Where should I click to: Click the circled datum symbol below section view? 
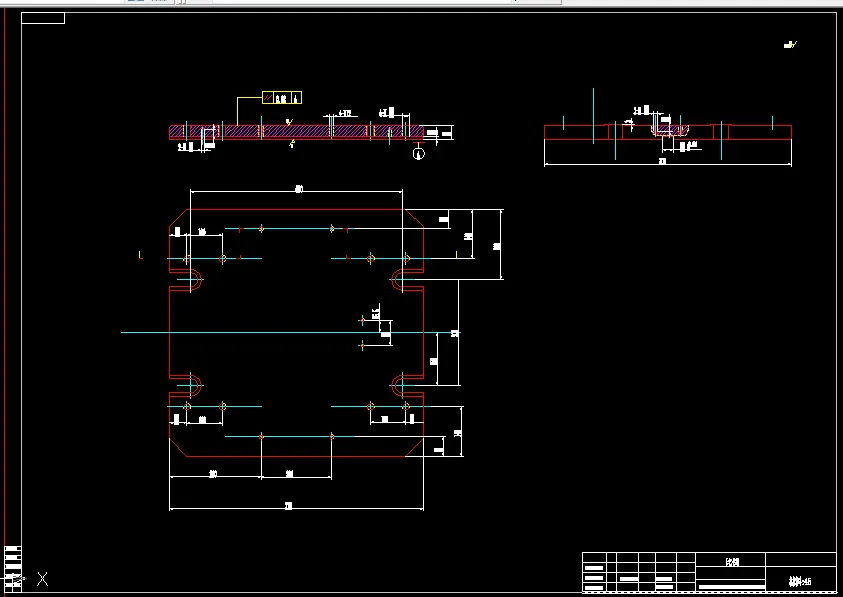click(x=419, y=154)
